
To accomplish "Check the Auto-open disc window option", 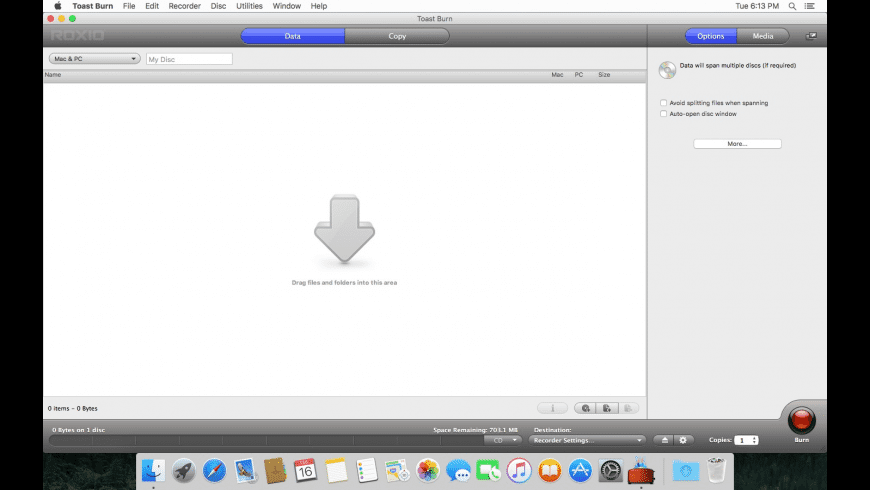I will (x=664, y=114).
